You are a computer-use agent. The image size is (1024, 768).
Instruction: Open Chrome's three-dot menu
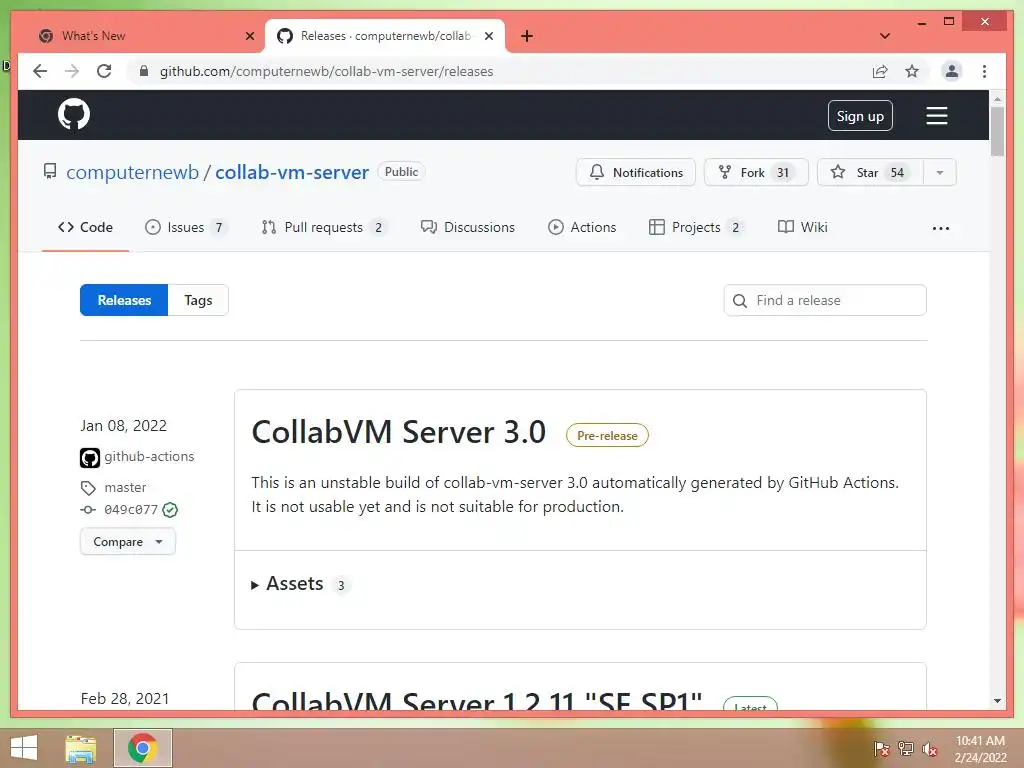pos(984,71)
